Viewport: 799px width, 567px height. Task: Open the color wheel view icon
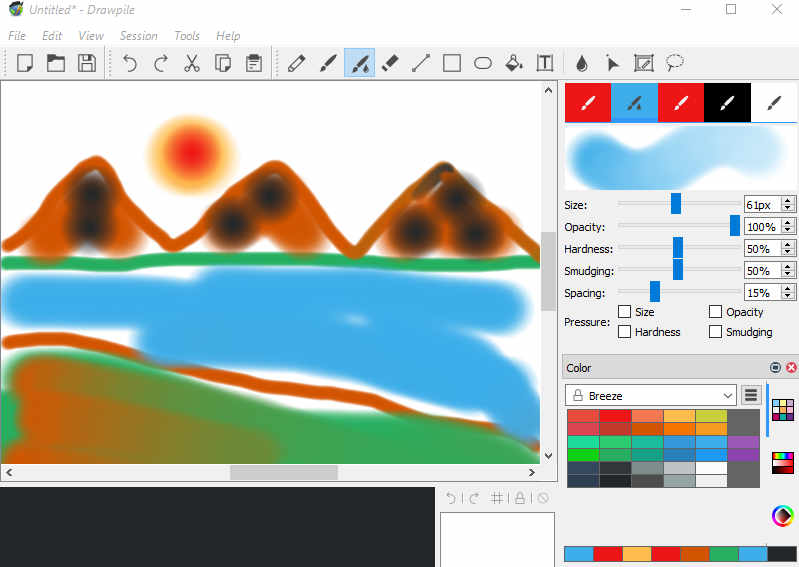[x=783, y=516]
